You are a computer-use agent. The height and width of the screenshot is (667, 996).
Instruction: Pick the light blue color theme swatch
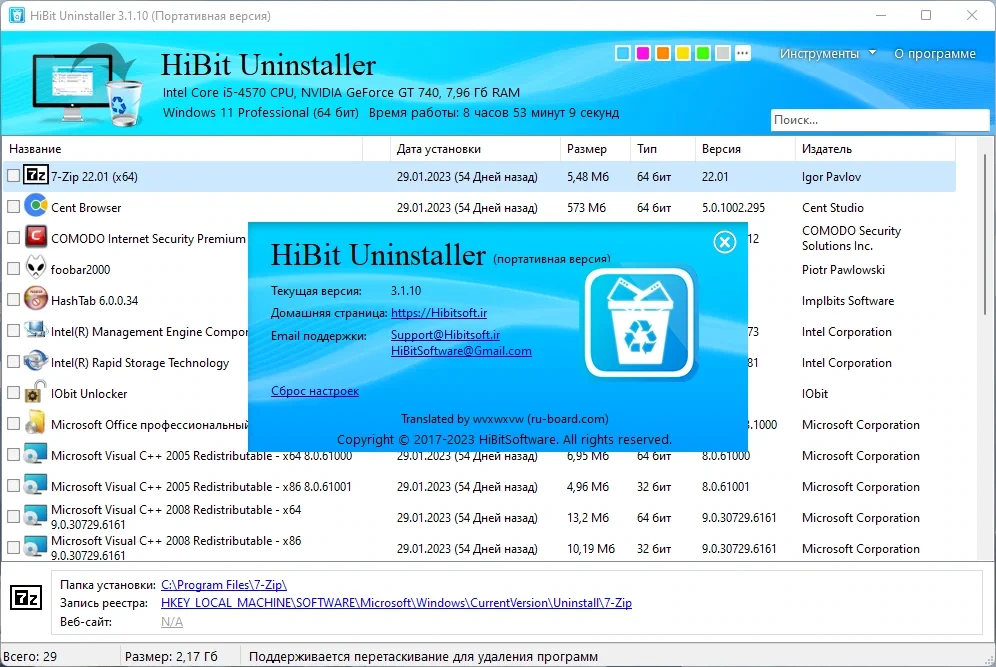pyautogui.click(x=623, y=53)
